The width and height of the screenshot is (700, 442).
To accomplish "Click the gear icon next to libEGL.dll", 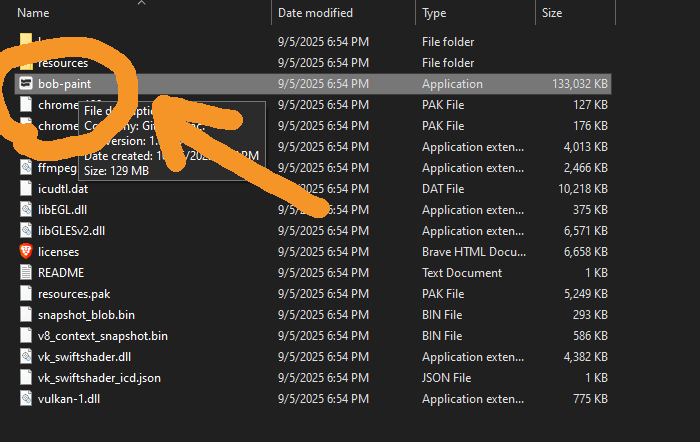I will point(26,209).
